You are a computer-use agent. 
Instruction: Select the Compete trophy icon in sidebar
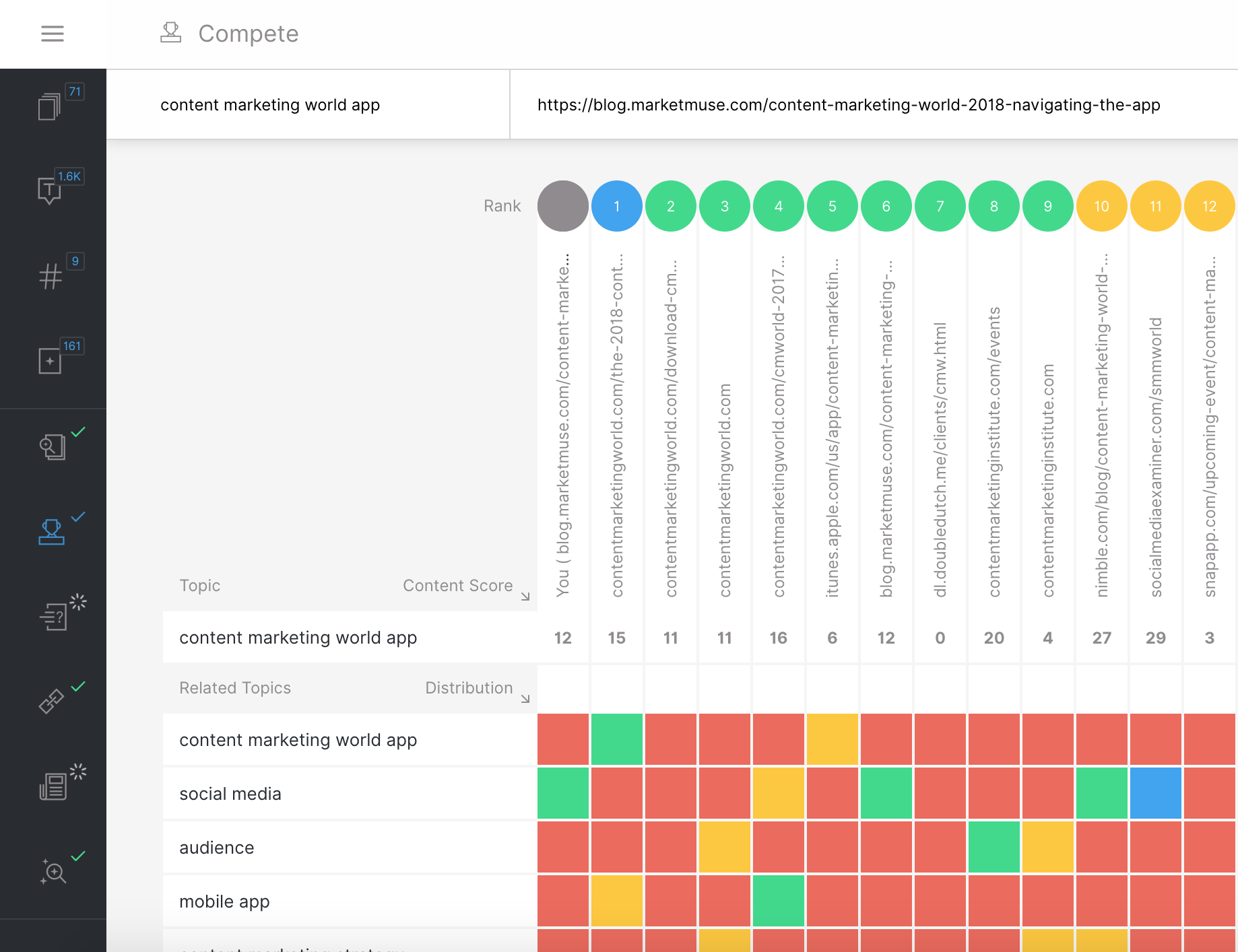[52, 531]
